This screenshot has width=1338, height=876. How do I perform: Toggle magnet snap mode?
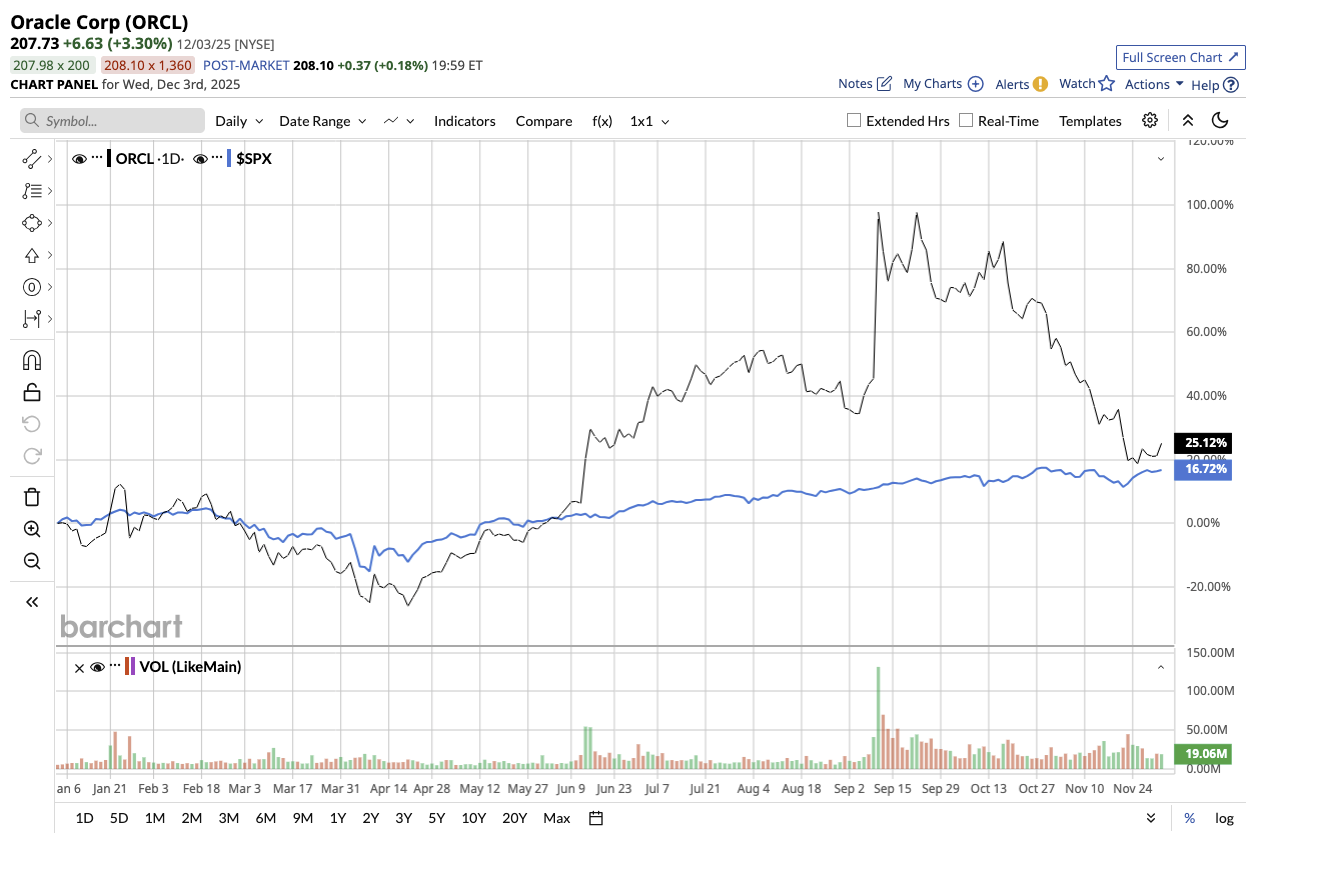32,360
